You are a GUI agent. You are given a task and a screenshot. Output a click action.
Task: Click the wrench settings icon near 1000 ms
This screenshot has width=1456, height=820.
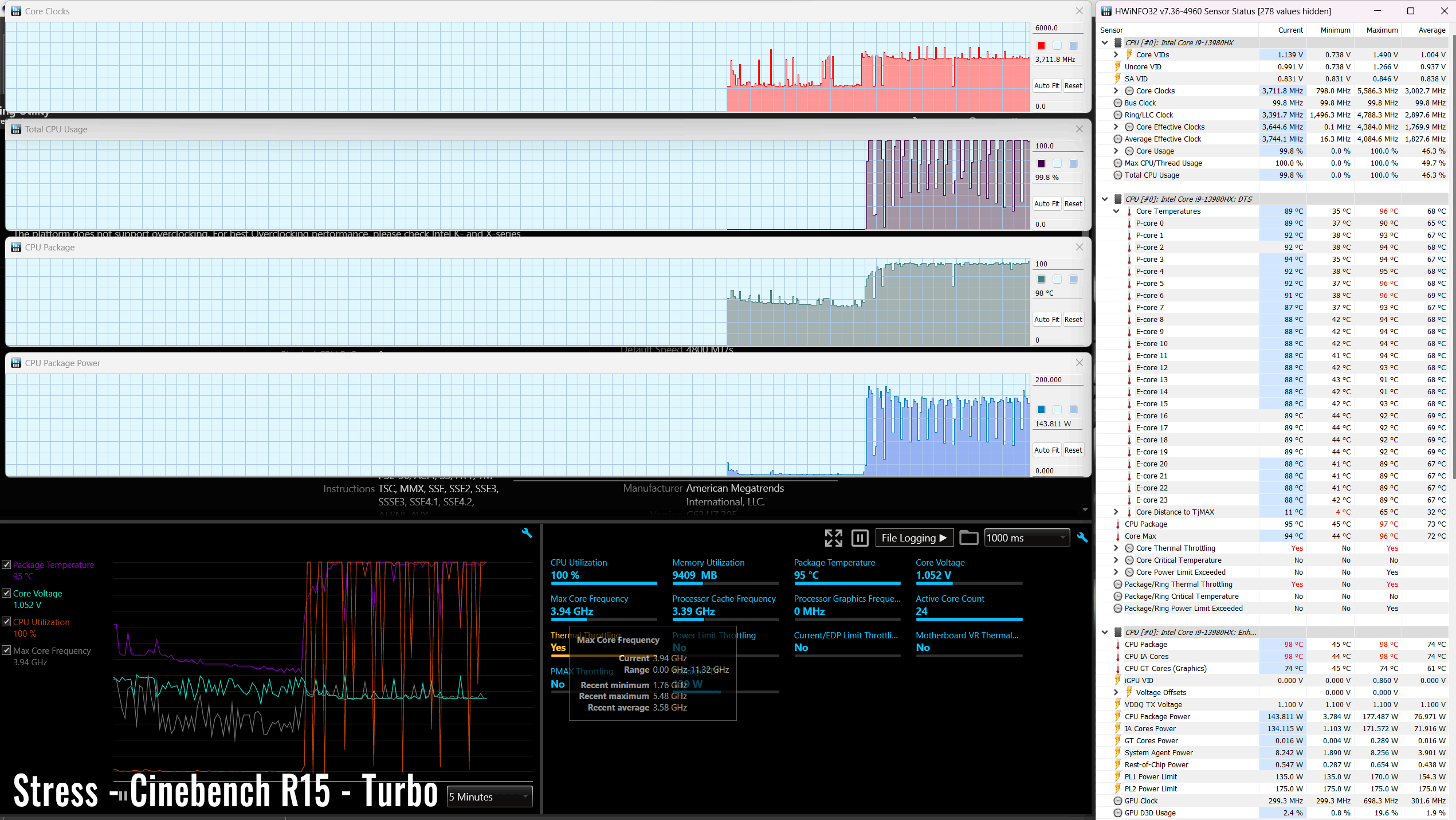[1082, 537]
